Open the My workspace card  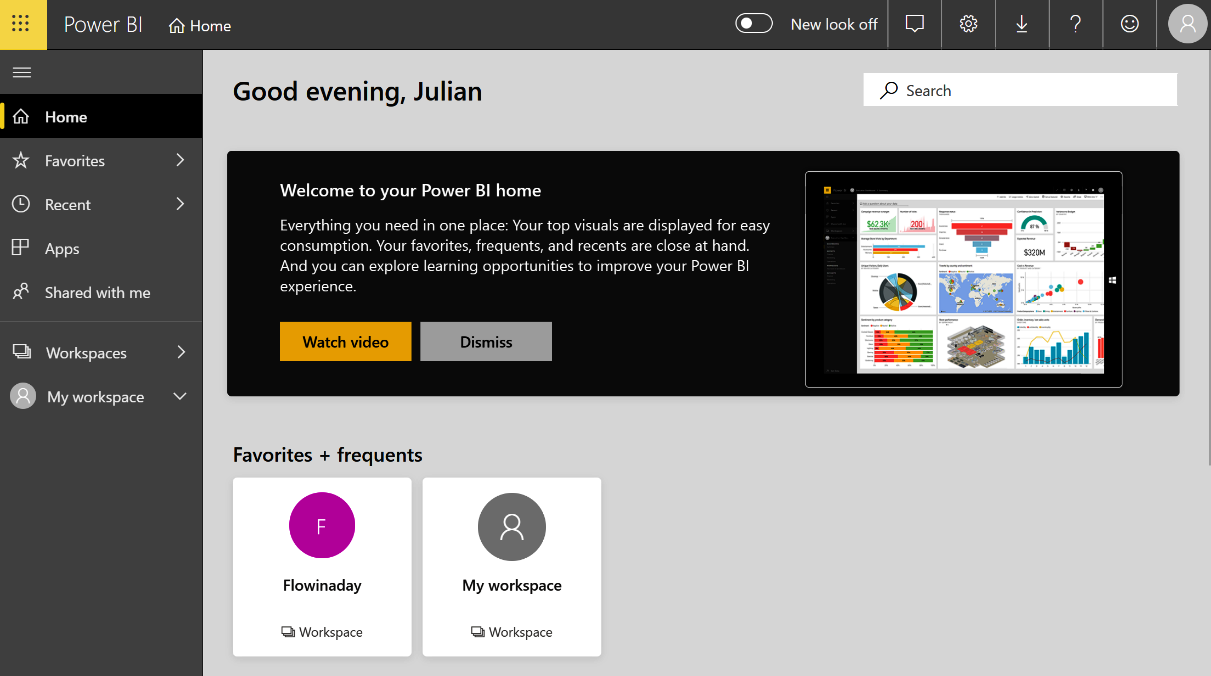(x=512, y=567)
